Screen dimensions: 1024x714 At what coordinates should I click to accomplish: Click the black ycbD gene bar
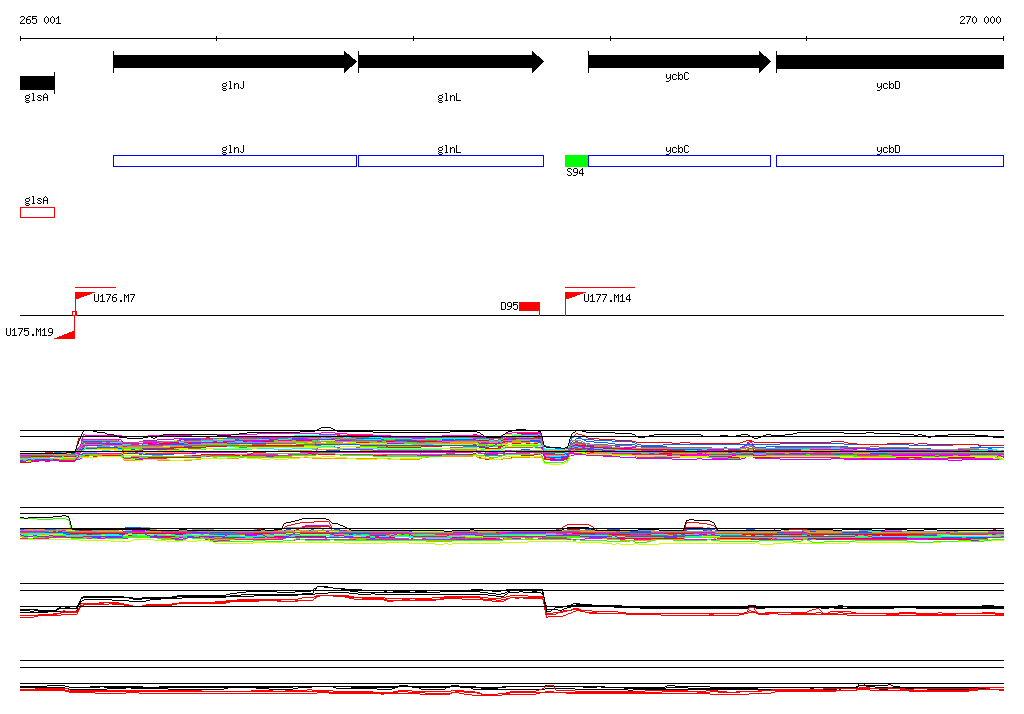tap(889, 62)
